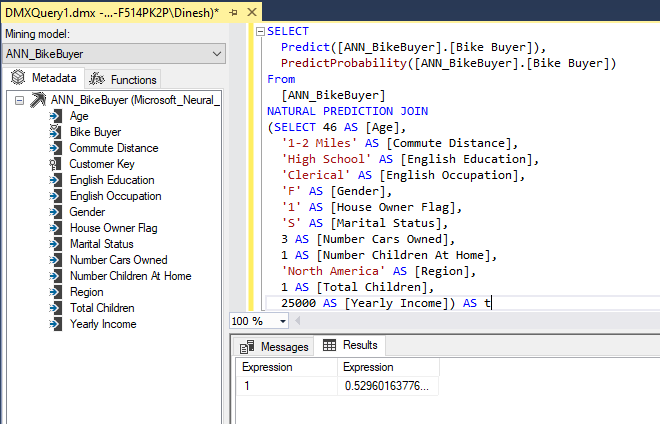Click the Results tab grid icon
This screenshot has height=424, width=660.
(329, 345)
